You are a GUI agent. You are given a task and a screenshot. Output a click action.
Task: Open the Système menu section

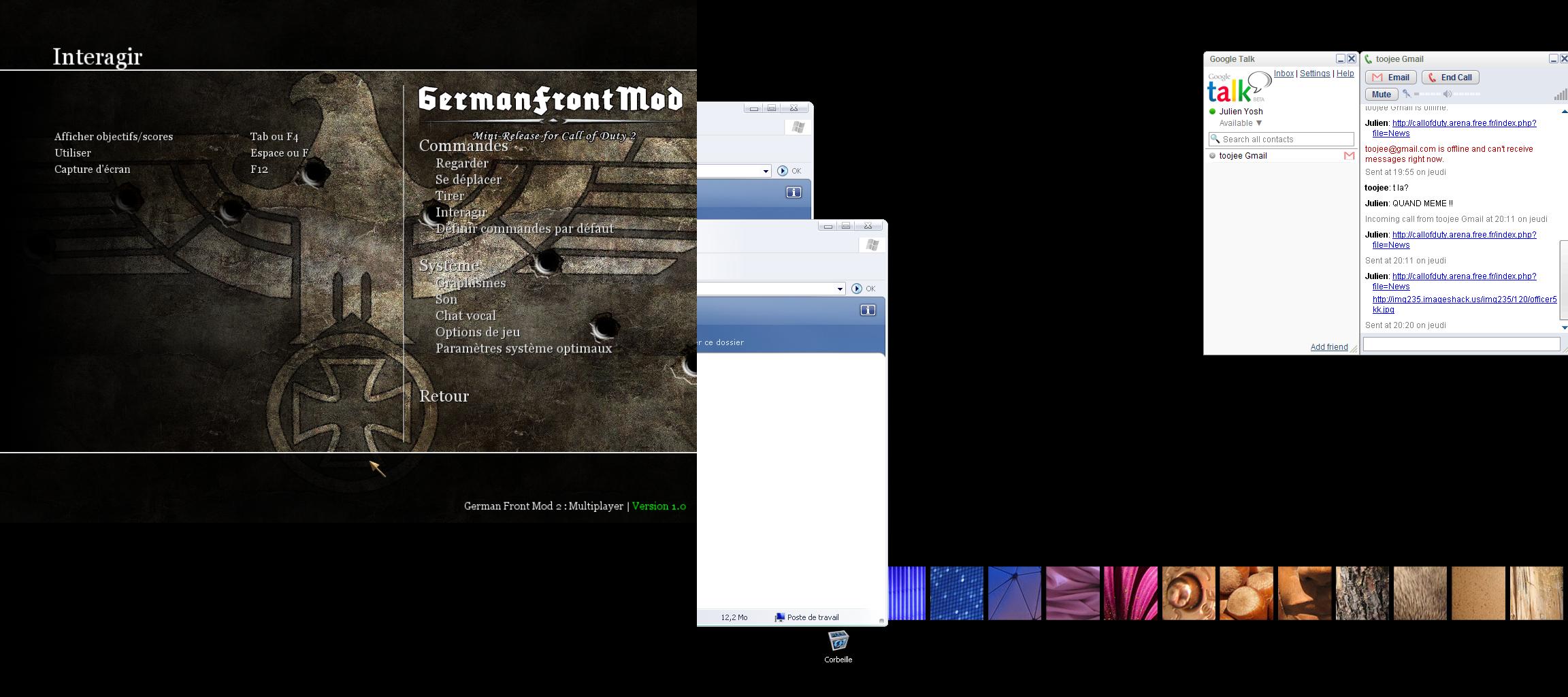[x=450, y=265]
